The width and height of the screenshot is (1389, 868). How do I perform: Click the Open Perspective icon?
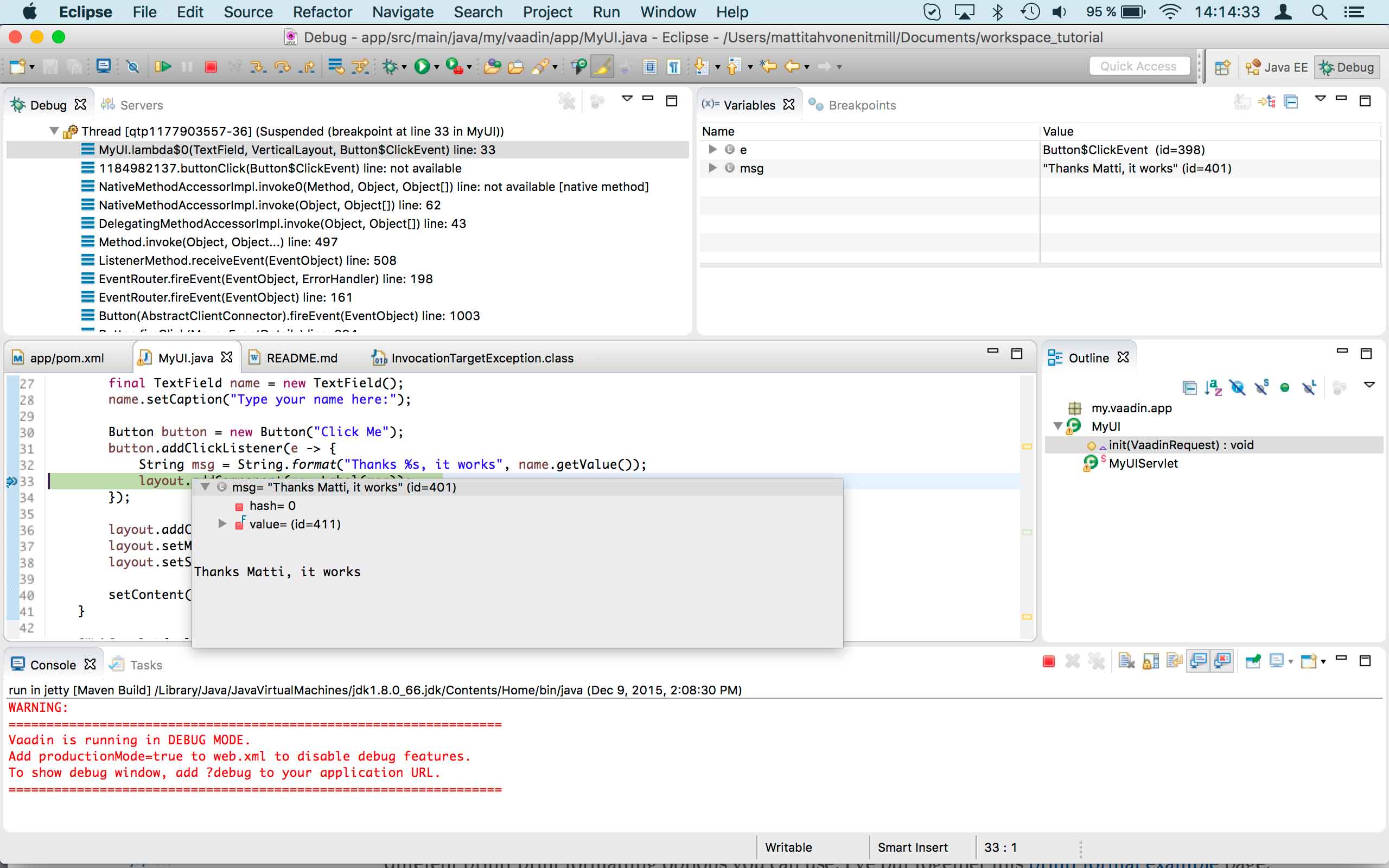click(x=1222, y=67)
